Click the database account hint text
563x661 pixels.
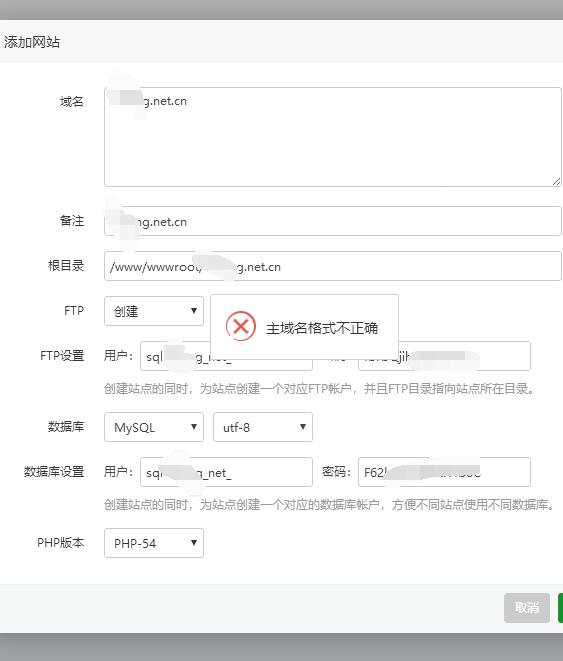pyautogui.click(x=330, y=505)
